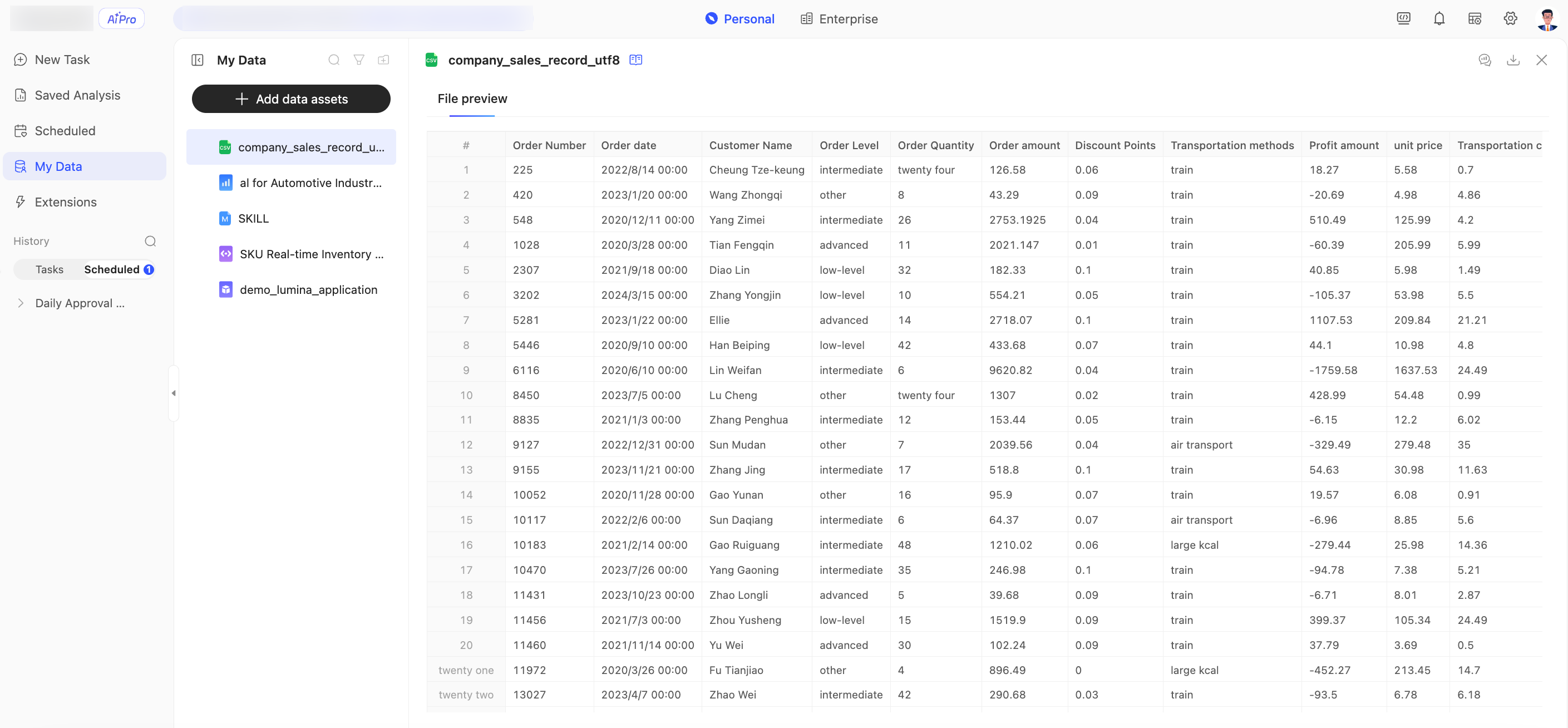Click the Order Number column header

coord(549,145)
